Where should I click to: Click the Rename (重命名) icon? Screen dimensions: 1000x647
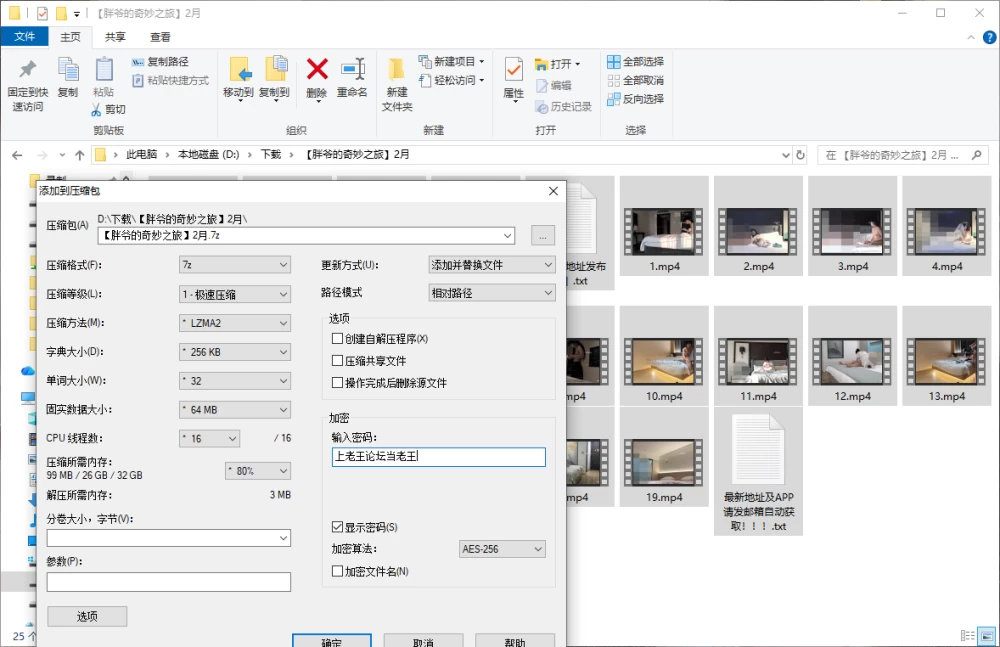(352, 70)
